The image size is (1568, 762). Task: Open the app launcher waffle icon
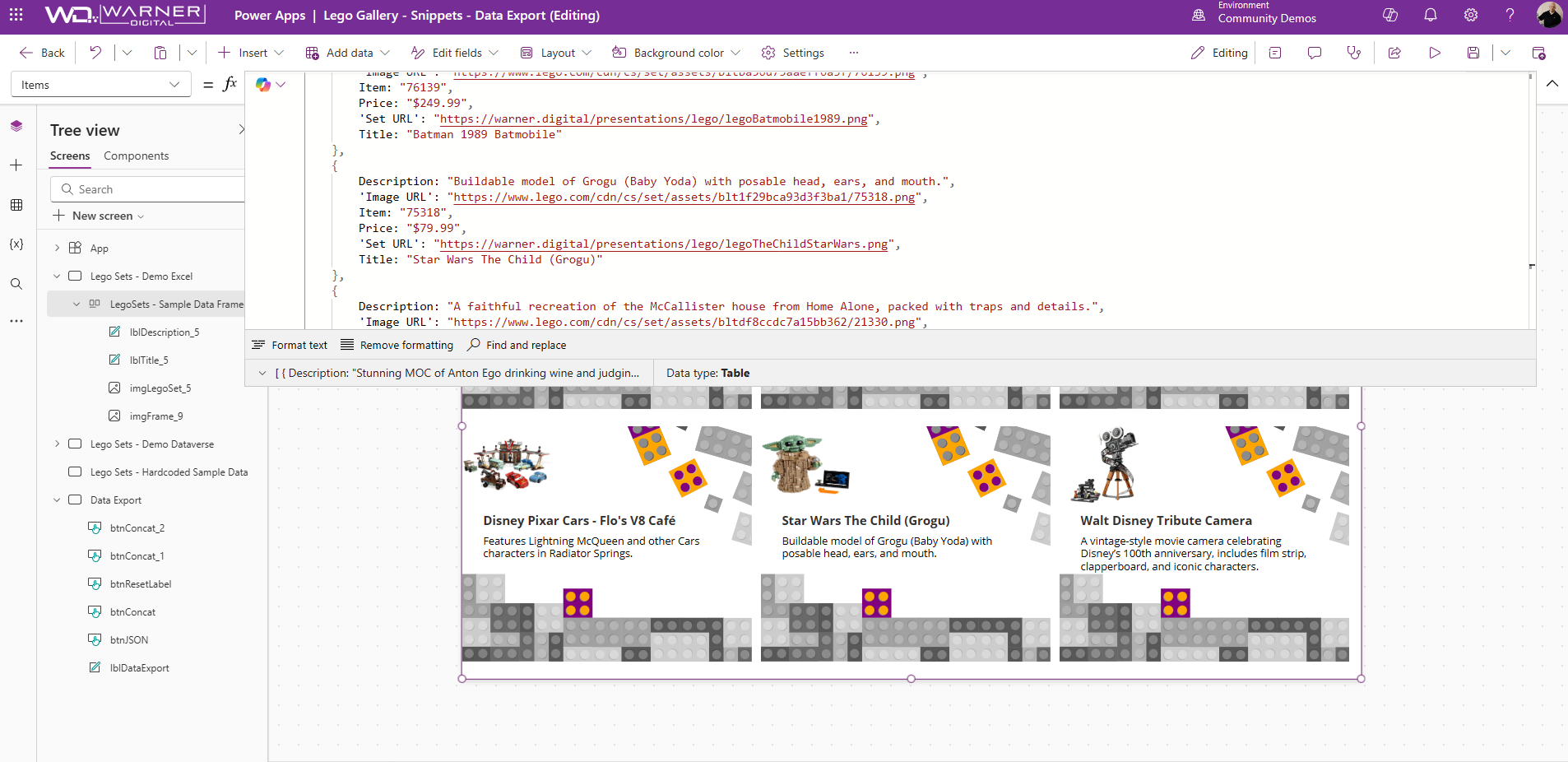(x=16, y=15)
